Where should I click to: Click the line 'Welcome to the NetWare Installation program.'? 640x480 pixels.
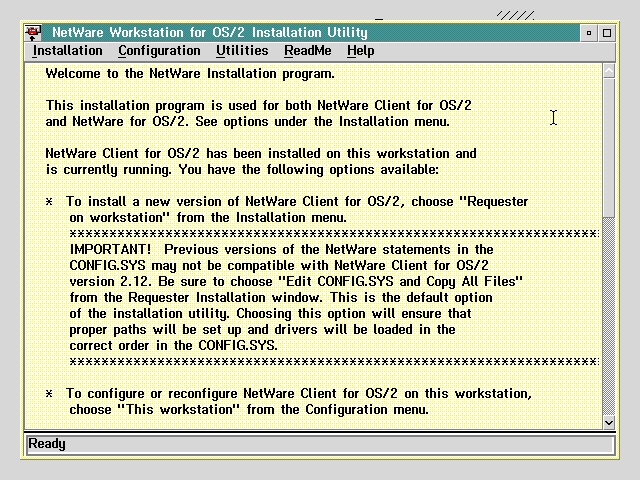190,74
